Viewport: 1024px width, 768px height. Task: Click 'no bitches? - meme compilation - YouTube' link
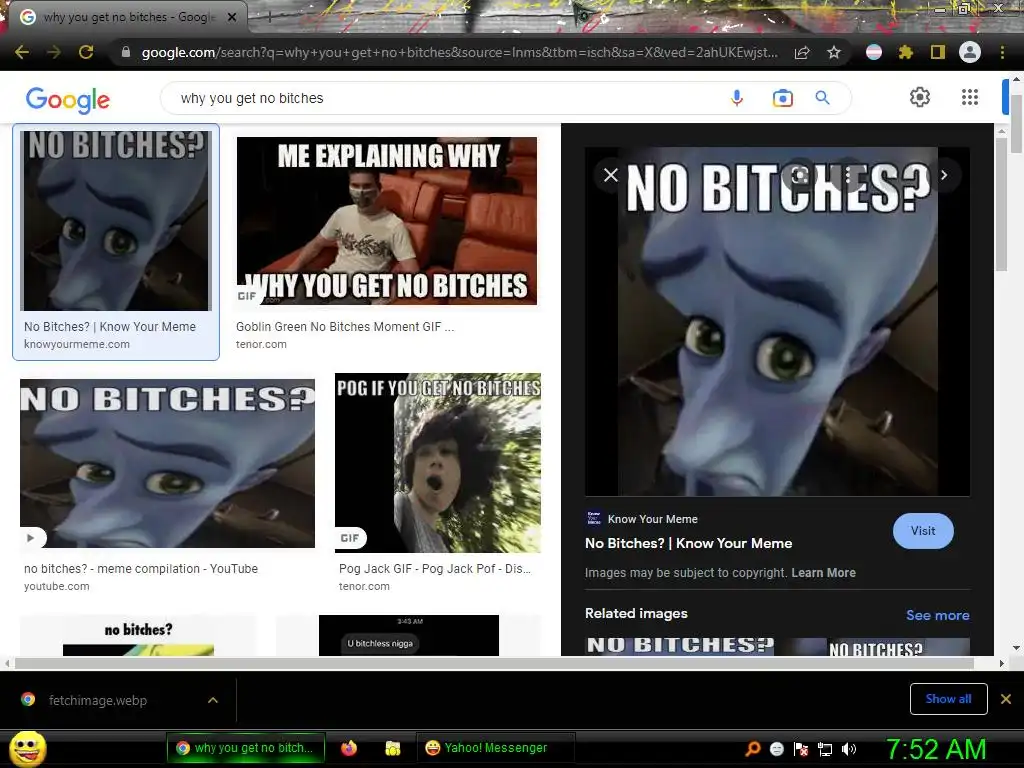pyautogui.click(x=141, y=569)
